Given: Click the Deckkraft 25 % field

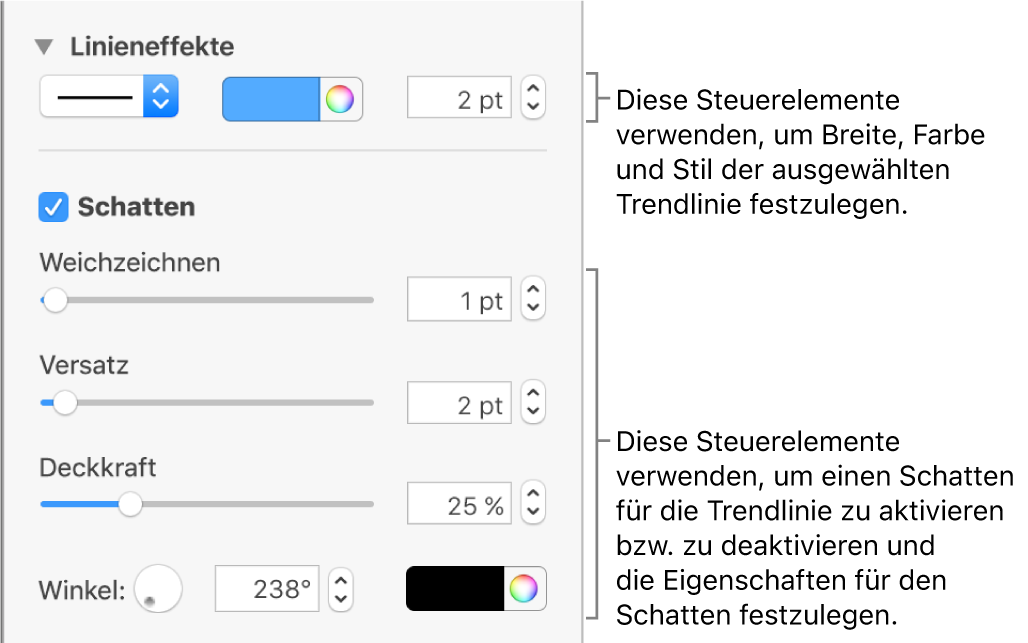Looking at the screenshot, I should click(x=459, y=505).
